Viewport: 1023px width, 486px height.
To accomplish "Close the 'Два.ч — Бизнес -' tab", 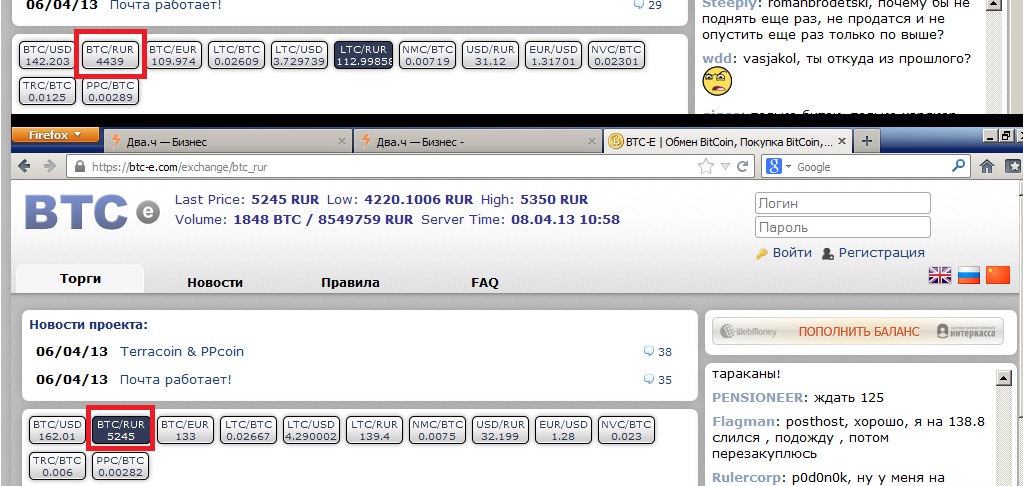I will (x=592, y=141).
